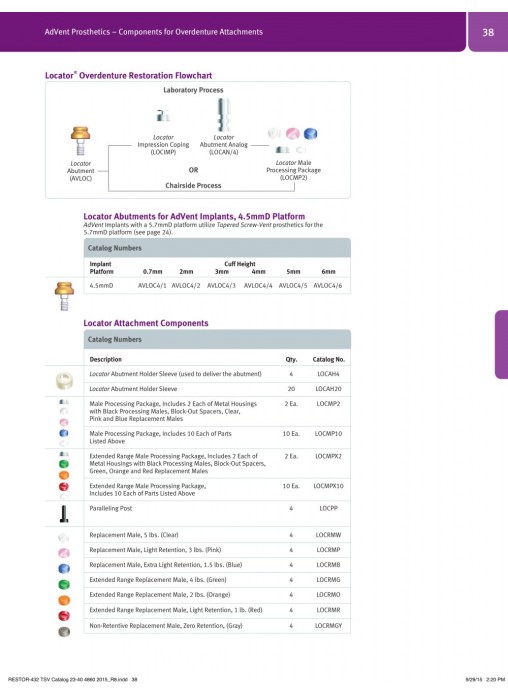508x696 pixels.
Task: Click the Locator Abutment Analog image
Action: click(223, 115)
